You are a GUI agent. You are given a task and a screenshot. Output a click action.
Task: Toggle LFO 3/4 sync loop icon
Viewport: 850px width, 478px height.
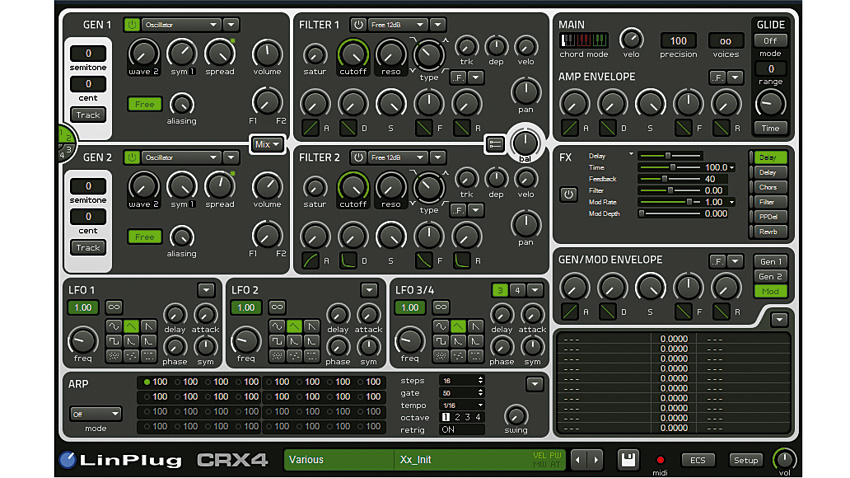tap(441, 307)
